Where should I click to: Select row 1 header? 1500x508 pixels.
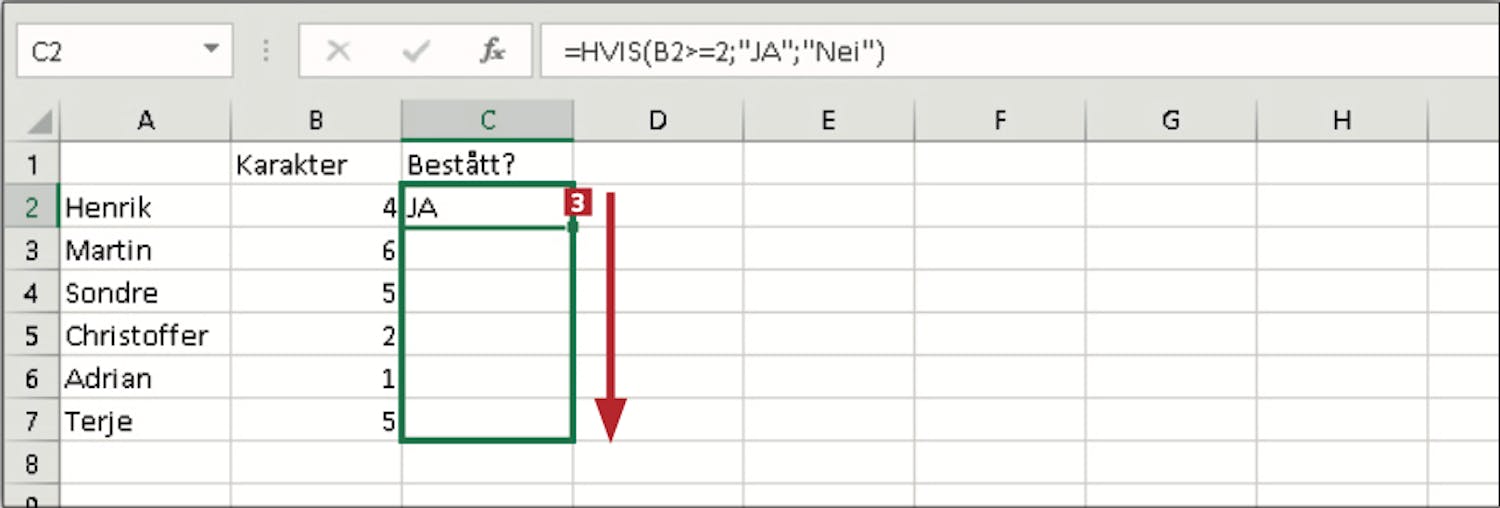30,165
